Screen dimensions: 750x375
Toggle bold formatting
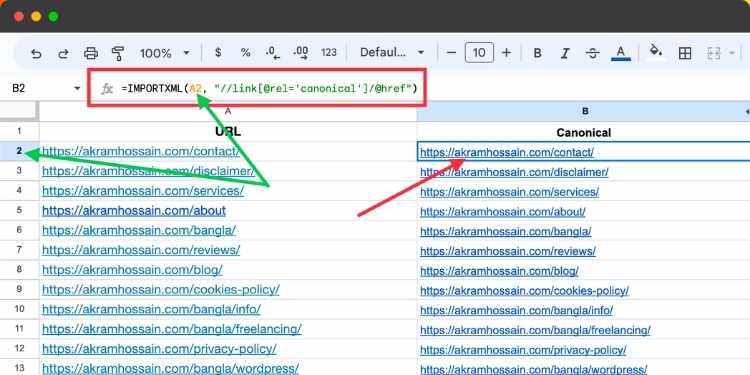[537, 53]
